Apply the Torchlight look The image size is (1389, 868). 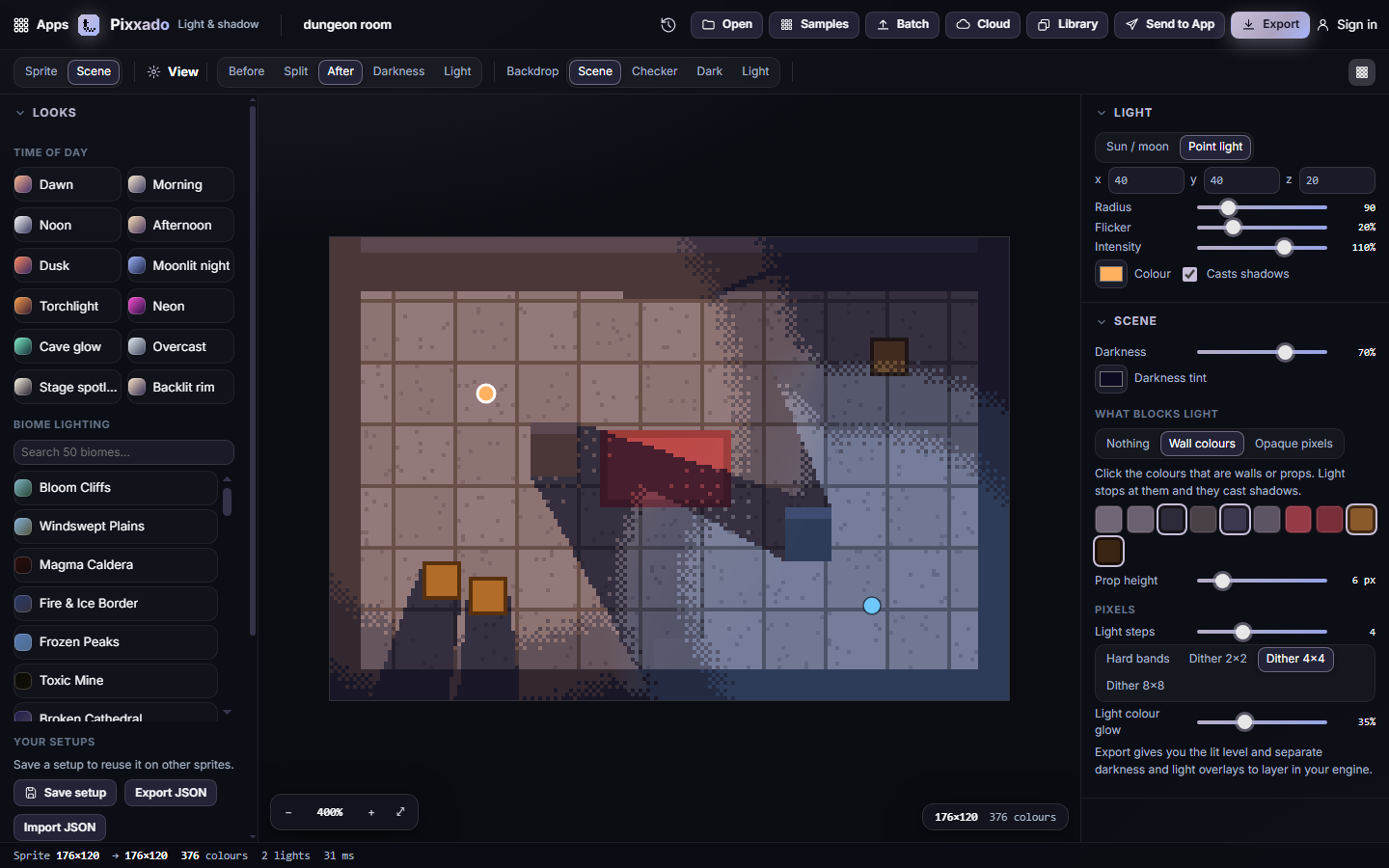pyautogui.click(x=68, y=306)
